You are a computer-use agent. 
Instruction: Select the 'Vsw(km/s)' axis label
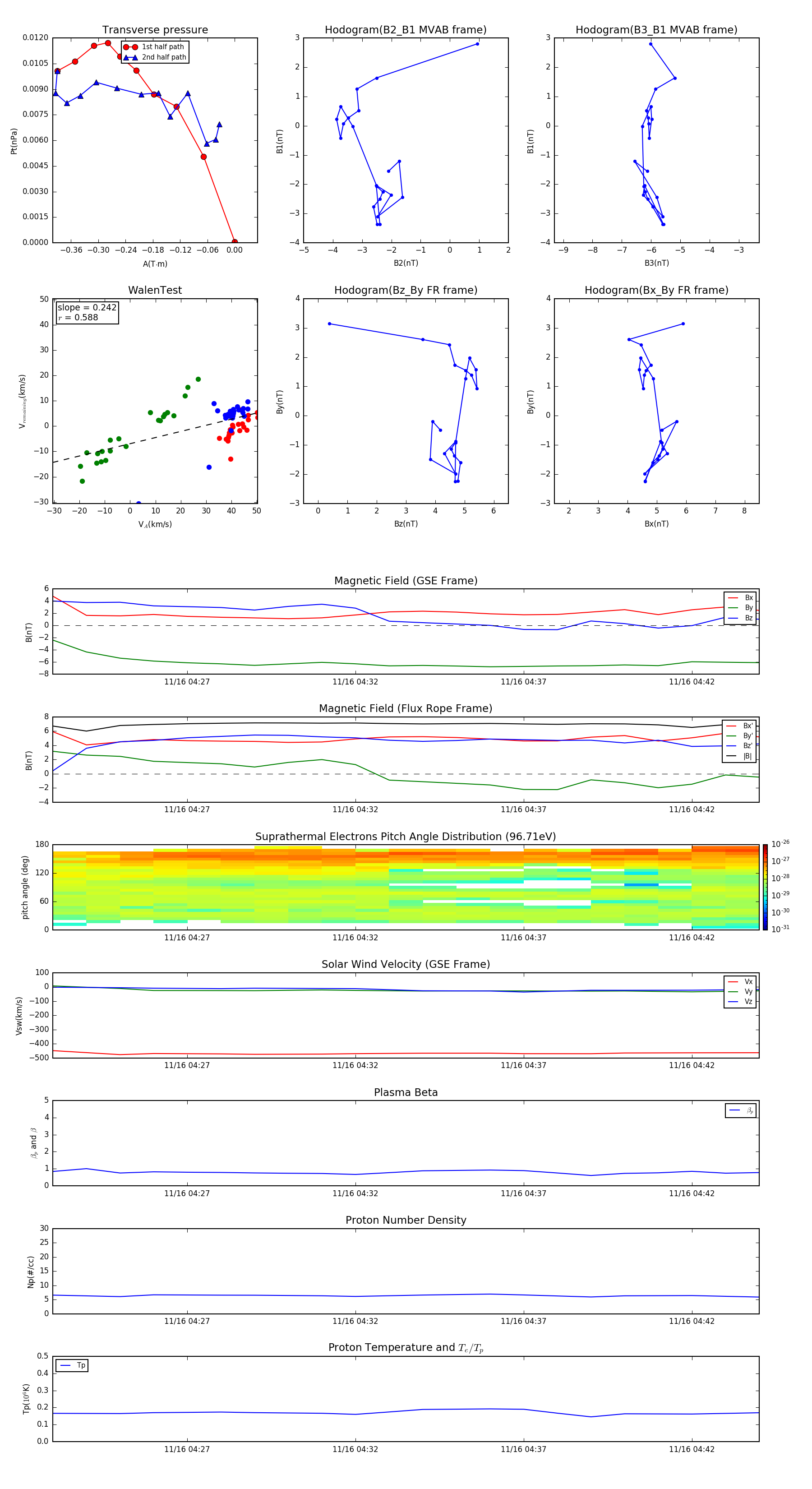18,1016
